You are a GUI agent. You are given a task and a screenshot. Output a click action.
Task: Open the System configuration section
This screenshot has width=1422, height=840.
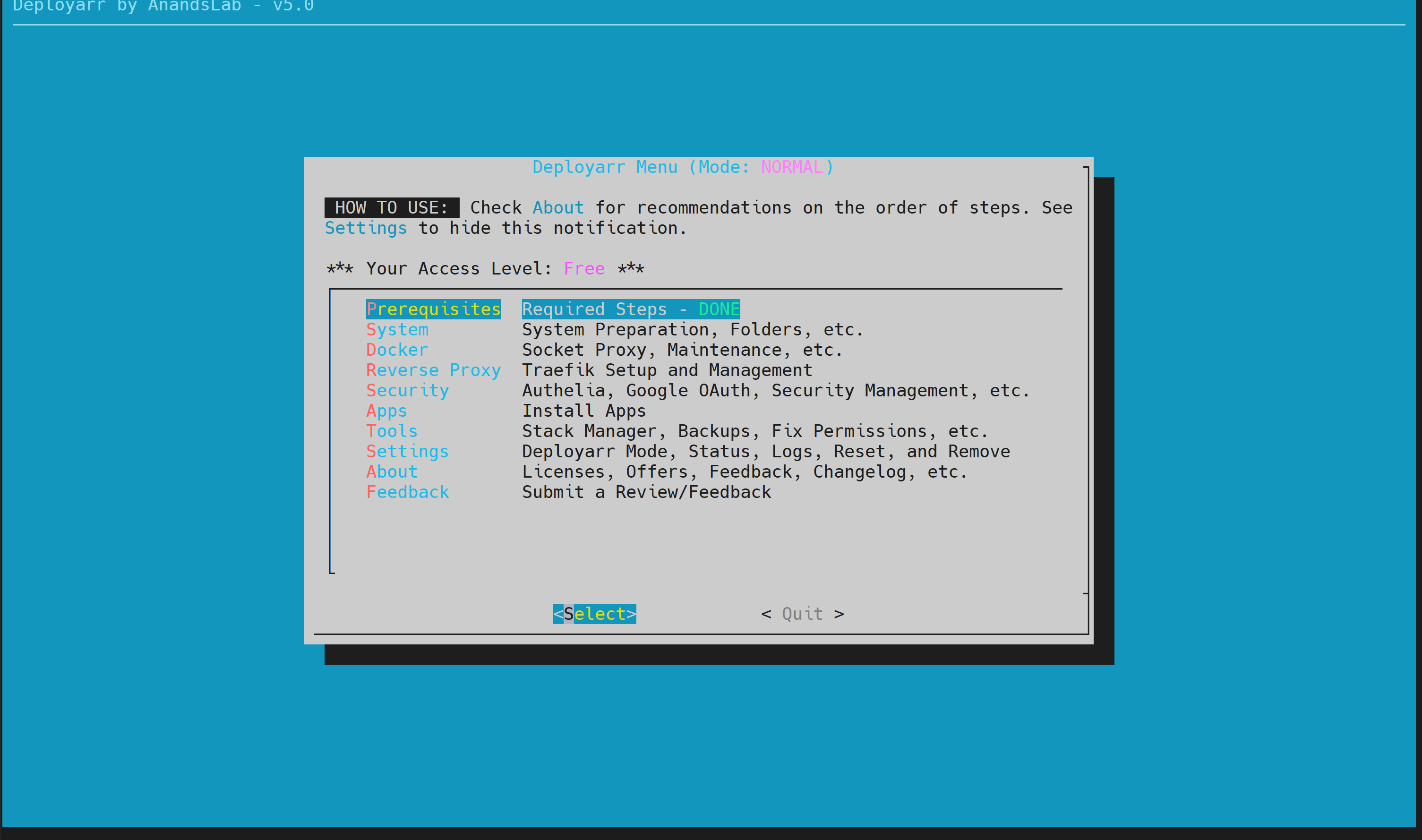tap(397, 328)
